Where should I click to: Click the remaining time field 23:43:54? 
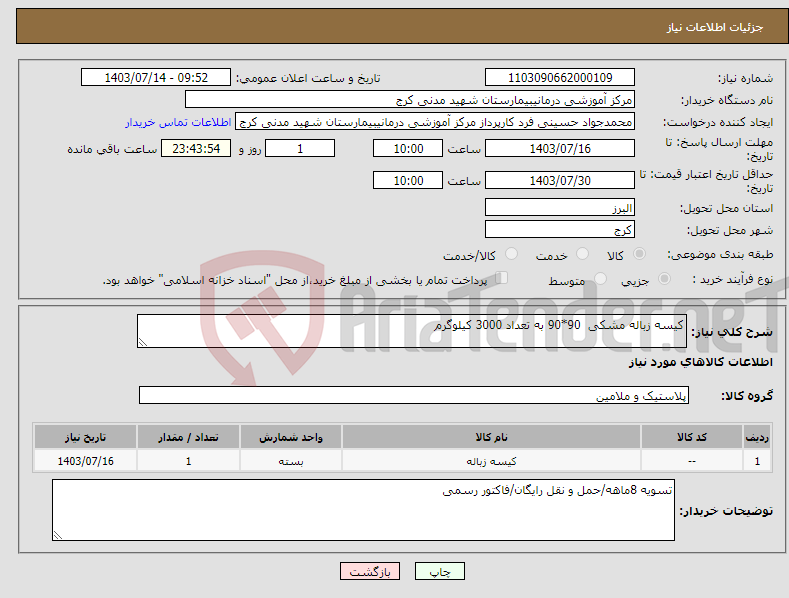tap(196, 148)
